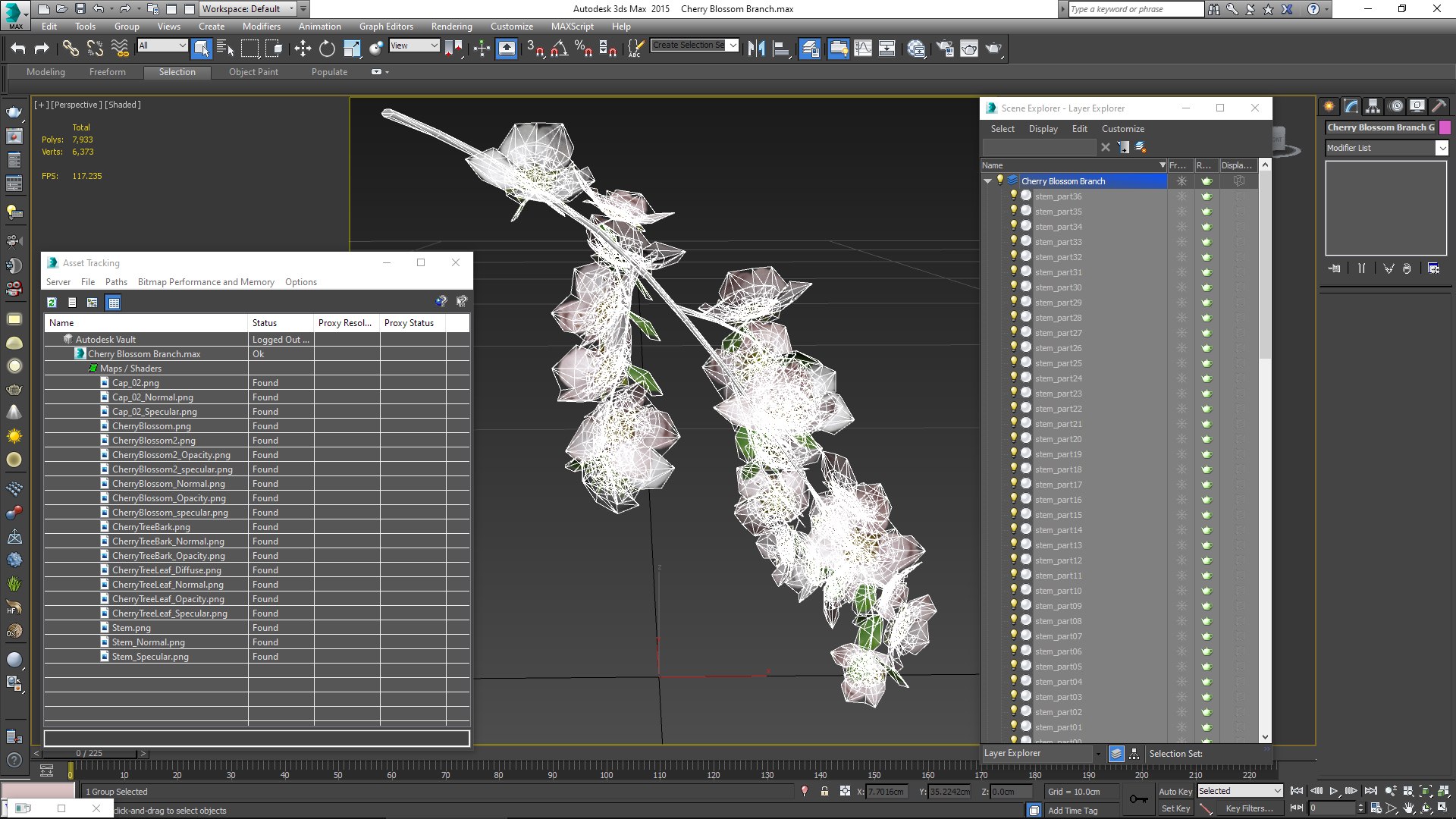1456x819 pixels.
Task: Click the Mirror tool icon
Action: tap(756, 49)
